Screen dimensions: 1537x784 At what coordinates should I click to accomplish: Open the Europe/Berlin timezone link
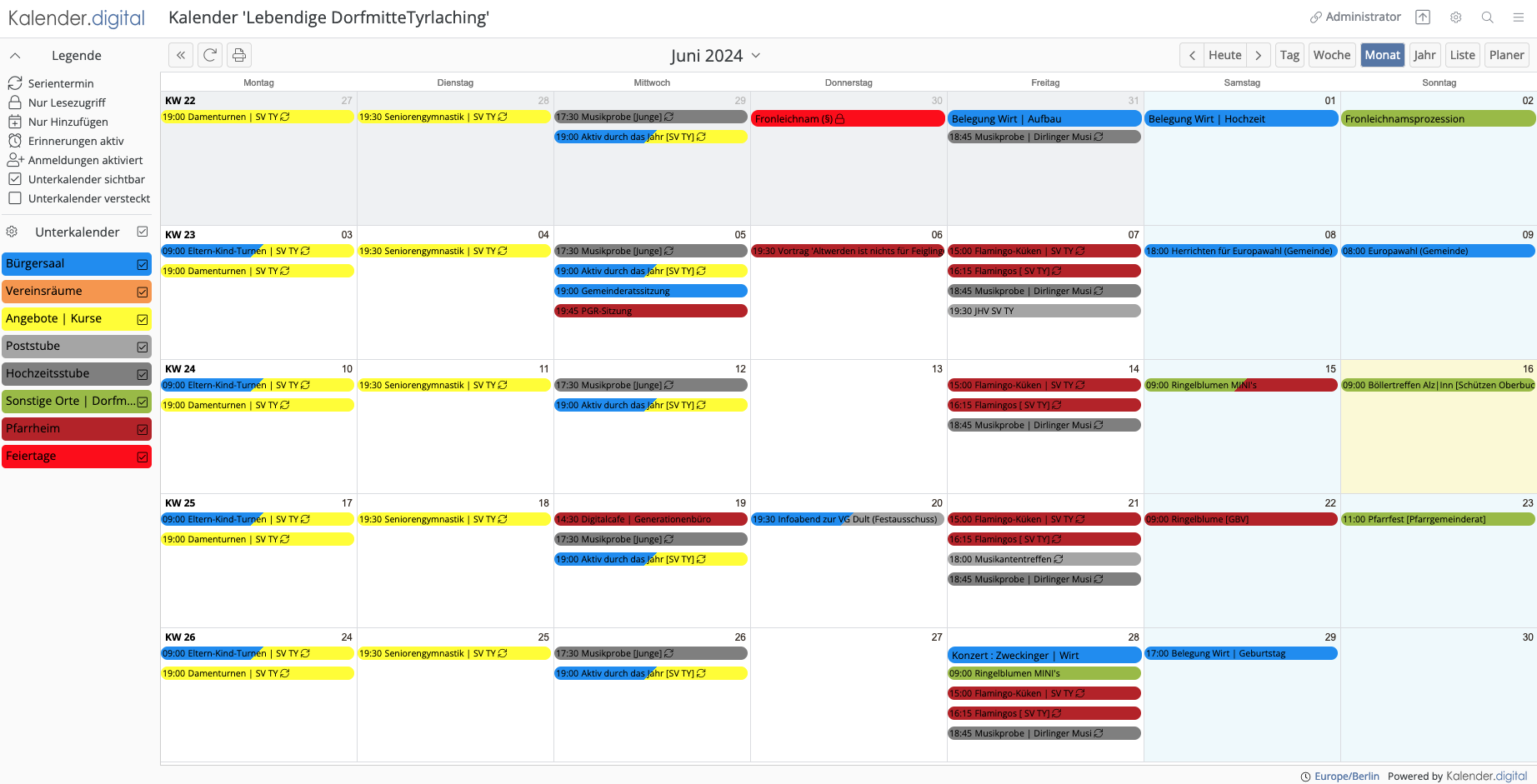[x=1346, y=776]
